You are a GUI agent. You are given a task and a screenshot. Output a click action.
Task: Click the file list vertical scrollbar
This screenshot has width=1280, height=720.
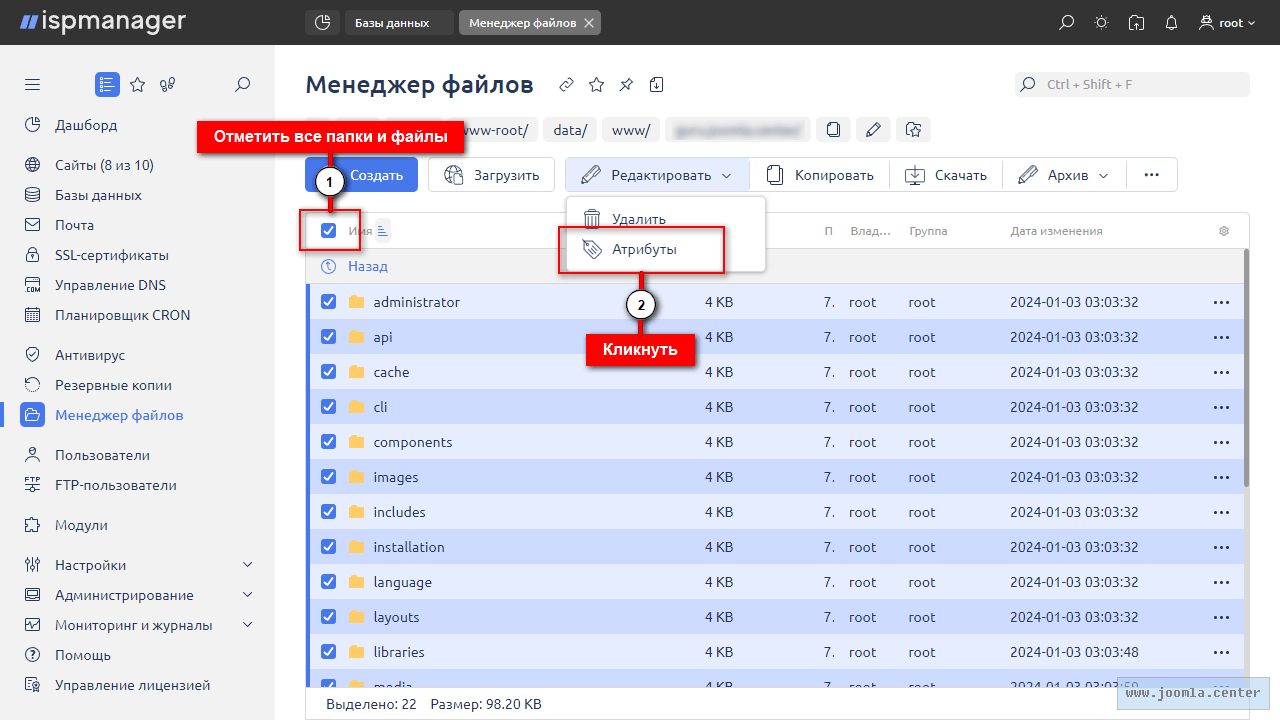1245,370
